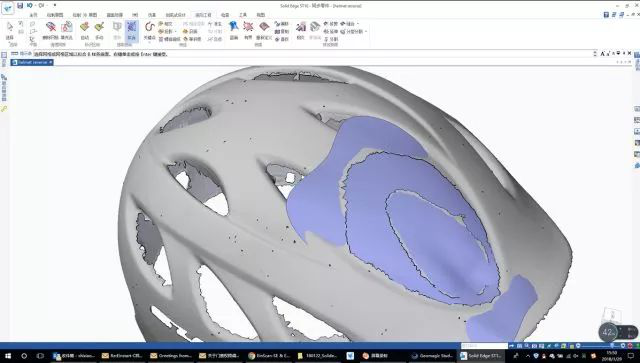Viewport: 640px width, 363px height.
Task: Open the helmet reverse document tab
Action: (32, 62)
